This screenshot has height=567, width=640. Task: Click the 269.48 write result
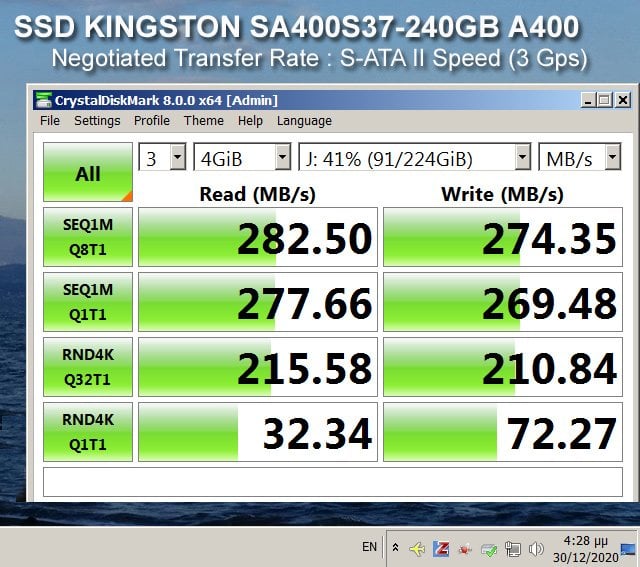pos(503,302)
